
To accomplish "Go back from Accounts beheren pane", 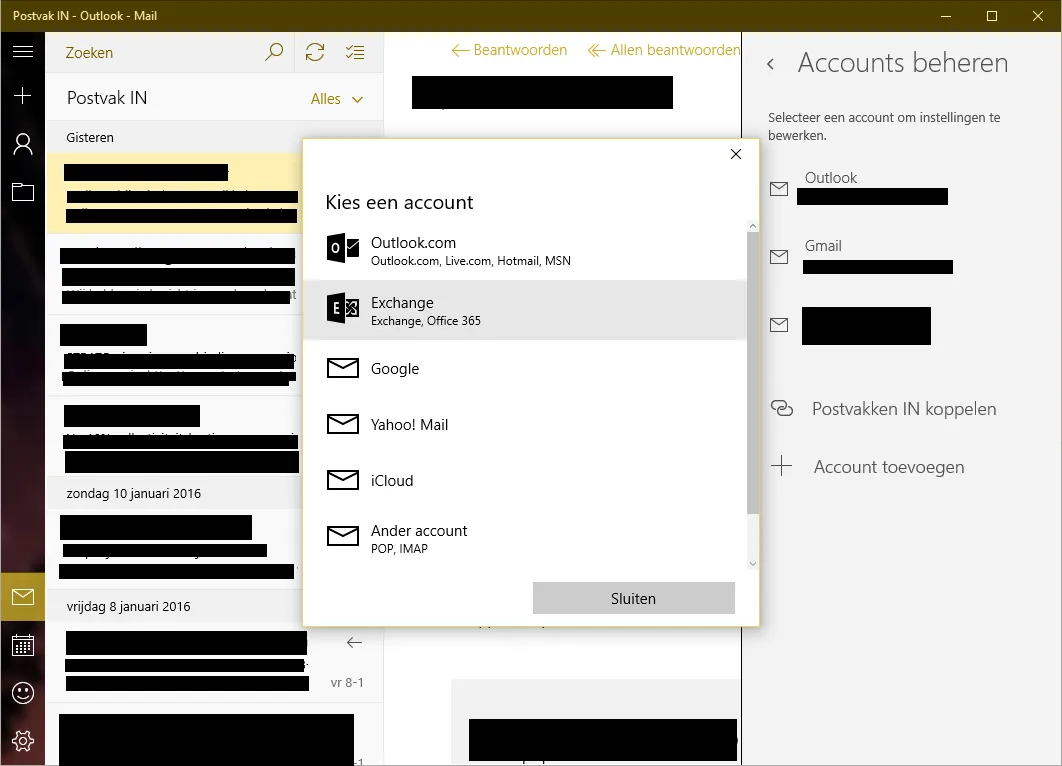I will (x=770, y=64).
